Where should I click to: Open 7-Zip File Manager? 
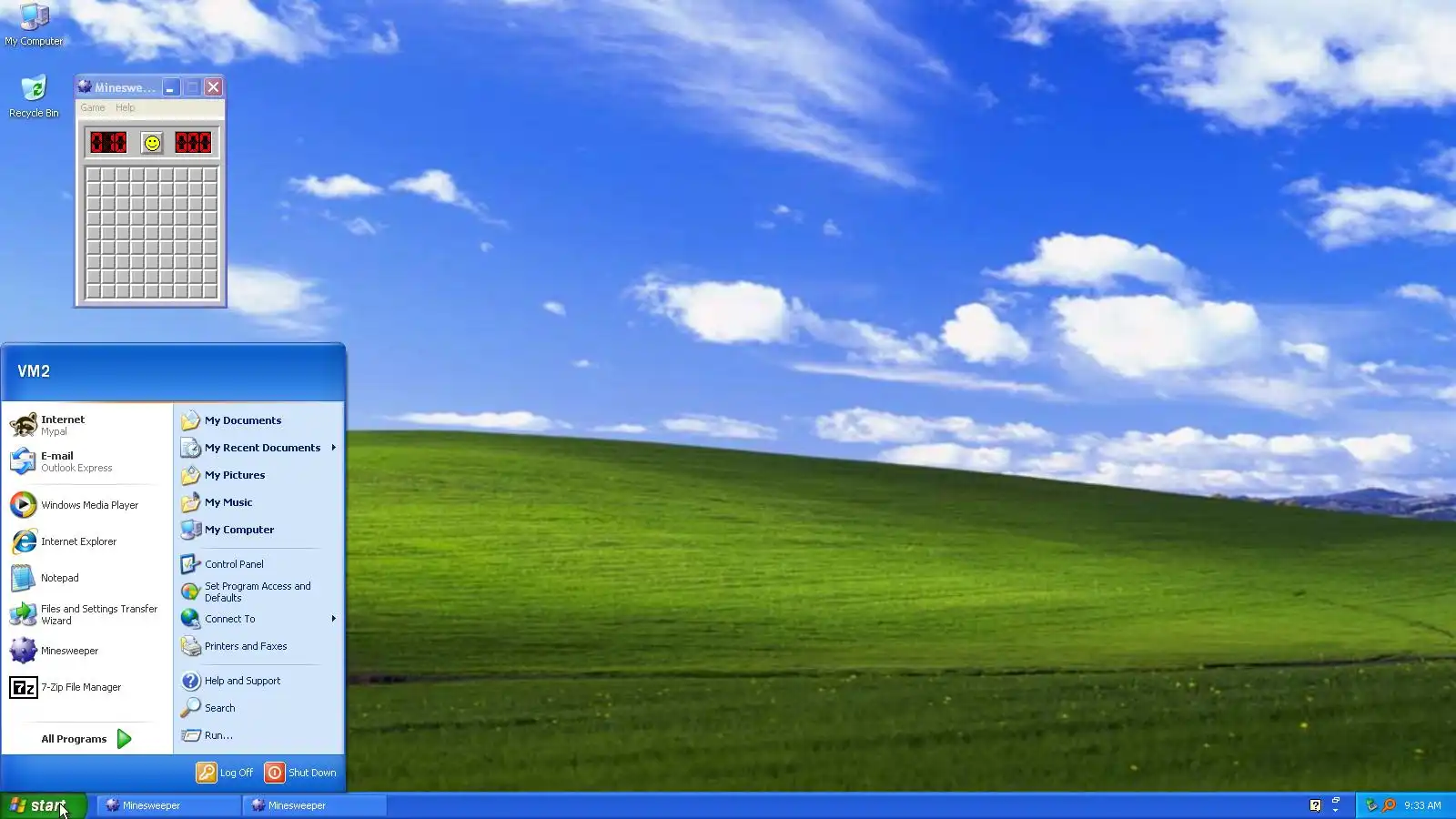88,687
